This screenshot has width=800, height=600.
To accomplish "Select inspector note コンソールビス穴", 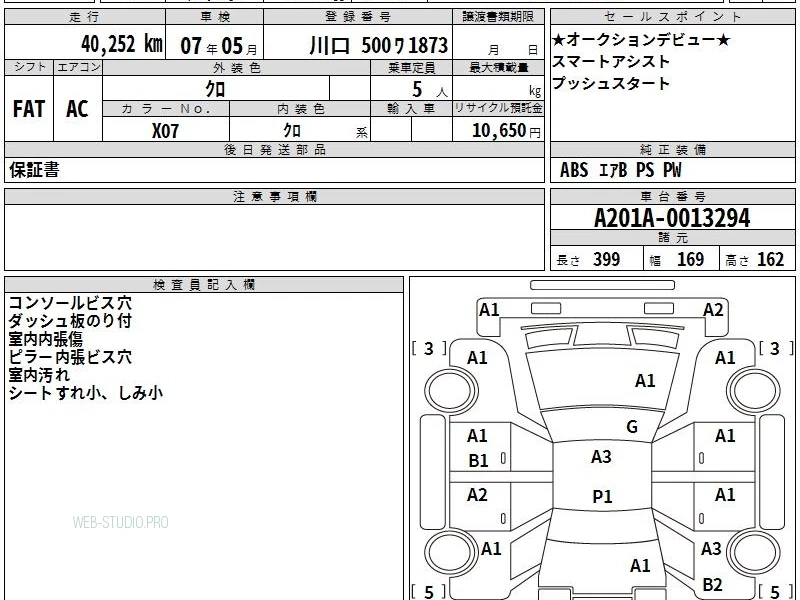I will (x=70, y=303).
